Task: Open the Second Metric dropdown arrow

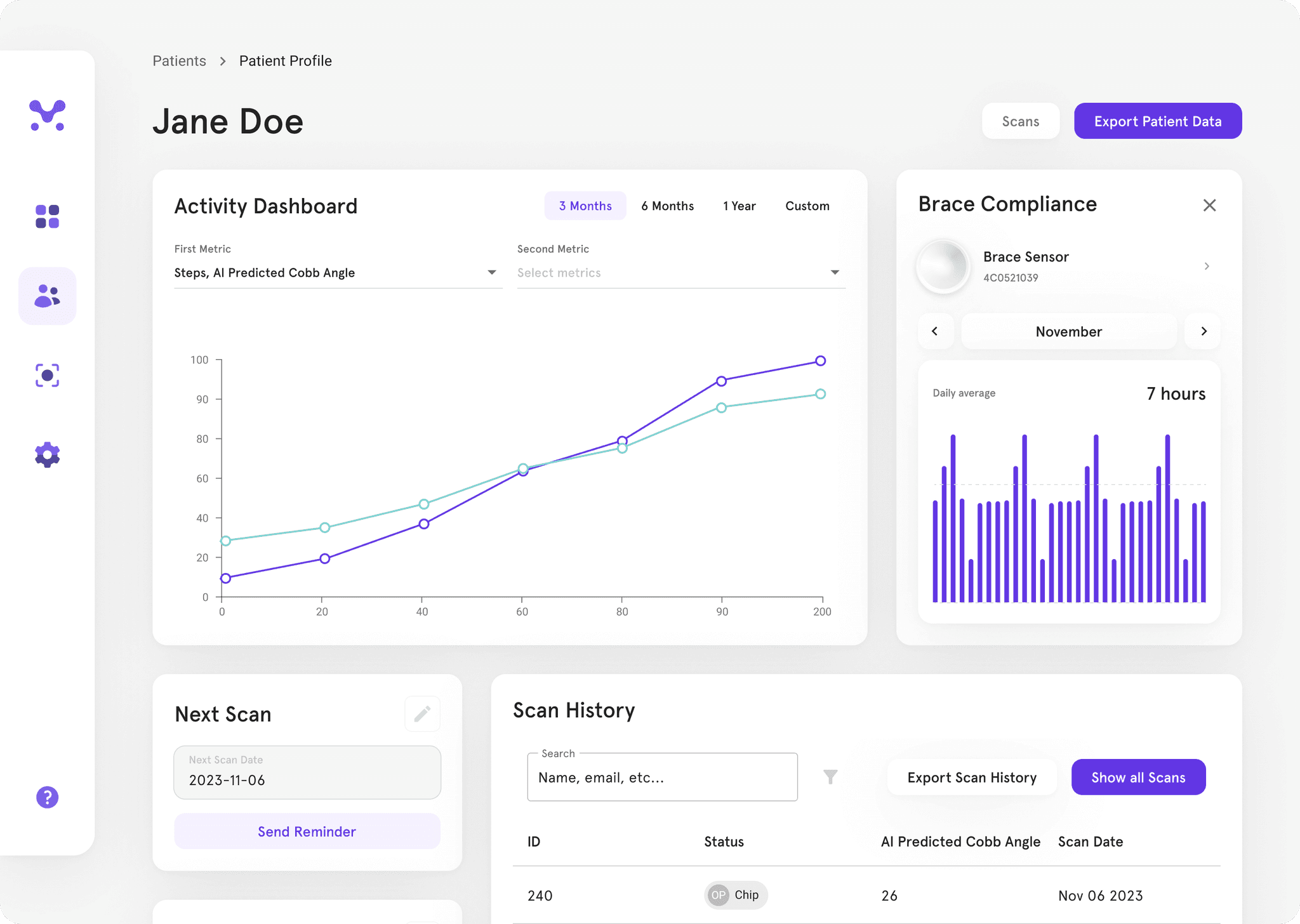Action: tap(835, 272)
